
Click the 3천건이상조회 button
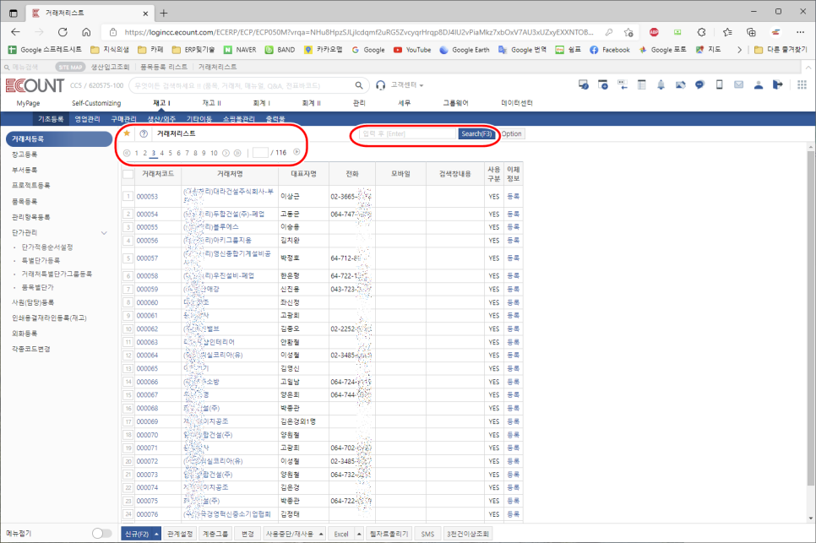click(468, 534)
